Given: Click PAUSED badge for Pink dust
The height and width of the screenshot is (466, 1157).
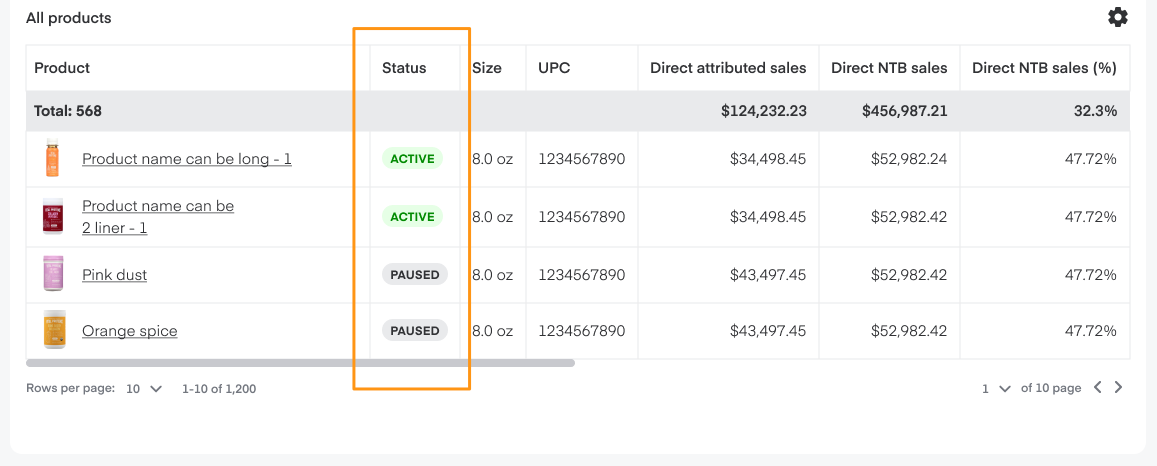Looking at the screenshot, I should (x=414, y=275).
